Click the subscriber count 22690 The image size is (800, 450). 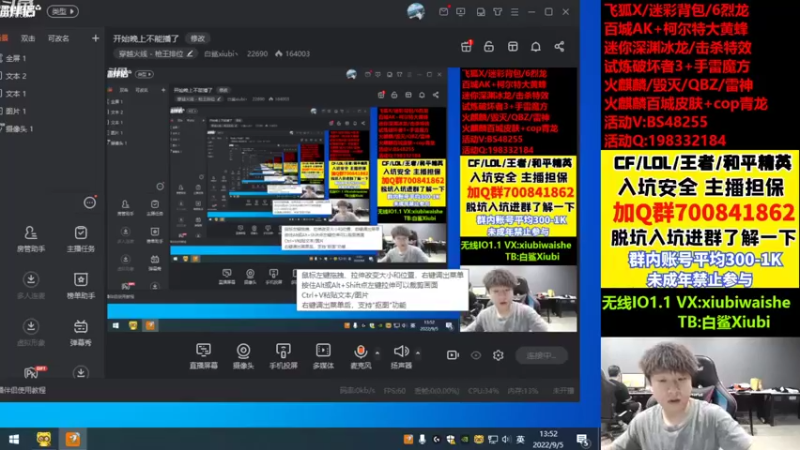pos(257,54)
